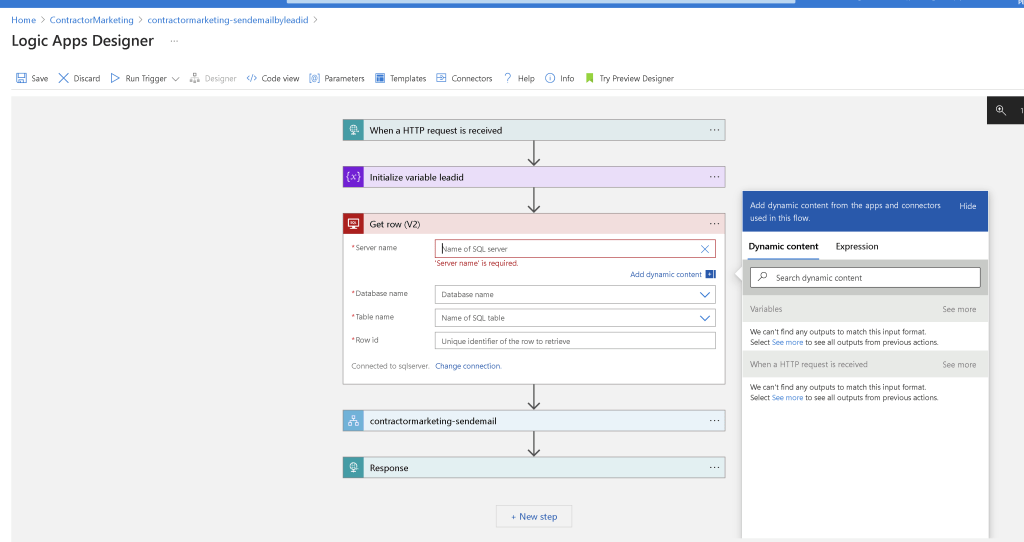Select Dynamic content tab

783,246
